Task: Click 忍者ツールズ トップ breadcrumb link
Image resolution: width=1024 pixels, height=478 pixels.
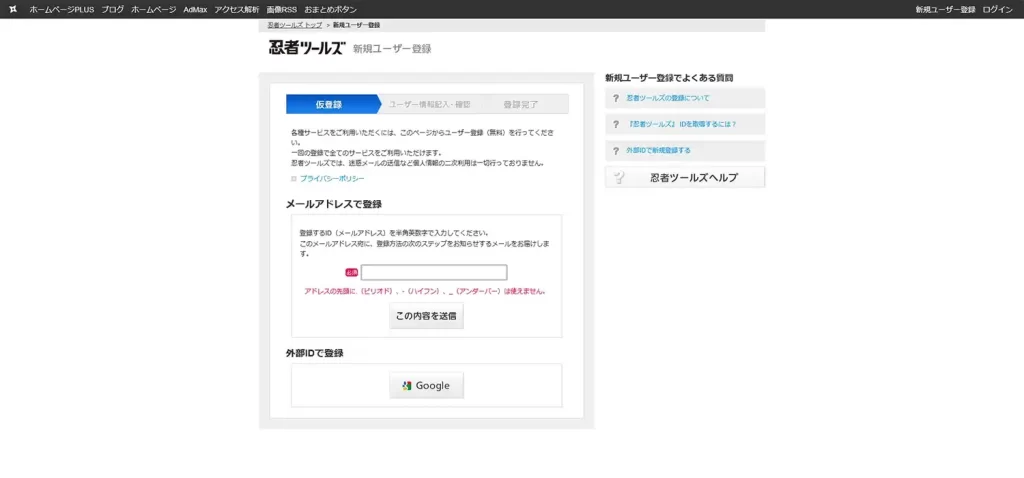Action: click(x=294, y=24)
